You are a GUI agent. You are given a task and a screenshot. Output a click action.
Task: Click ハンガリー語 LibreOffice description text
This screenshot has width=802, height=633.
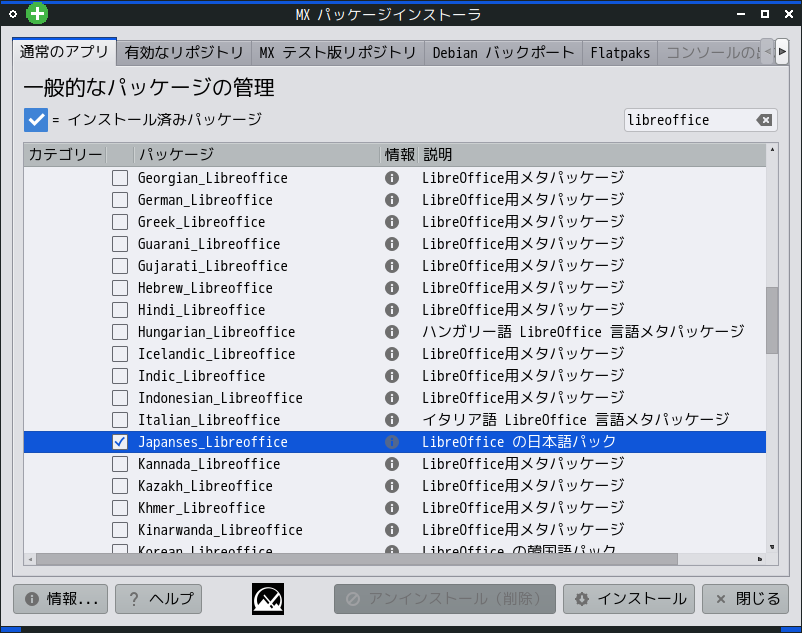click(x=583, y=332)
